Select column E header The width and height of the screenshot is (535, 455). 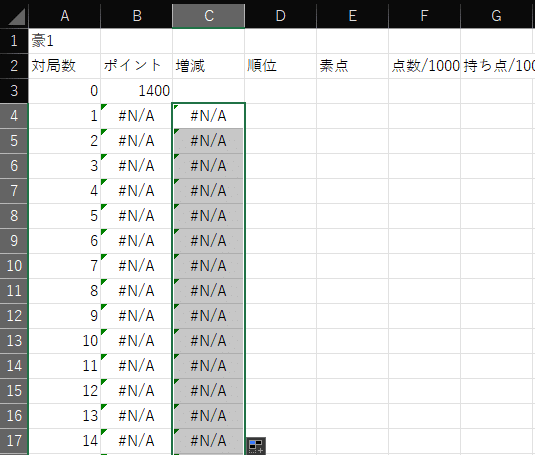pyautogui.click(x=352, y=16)
